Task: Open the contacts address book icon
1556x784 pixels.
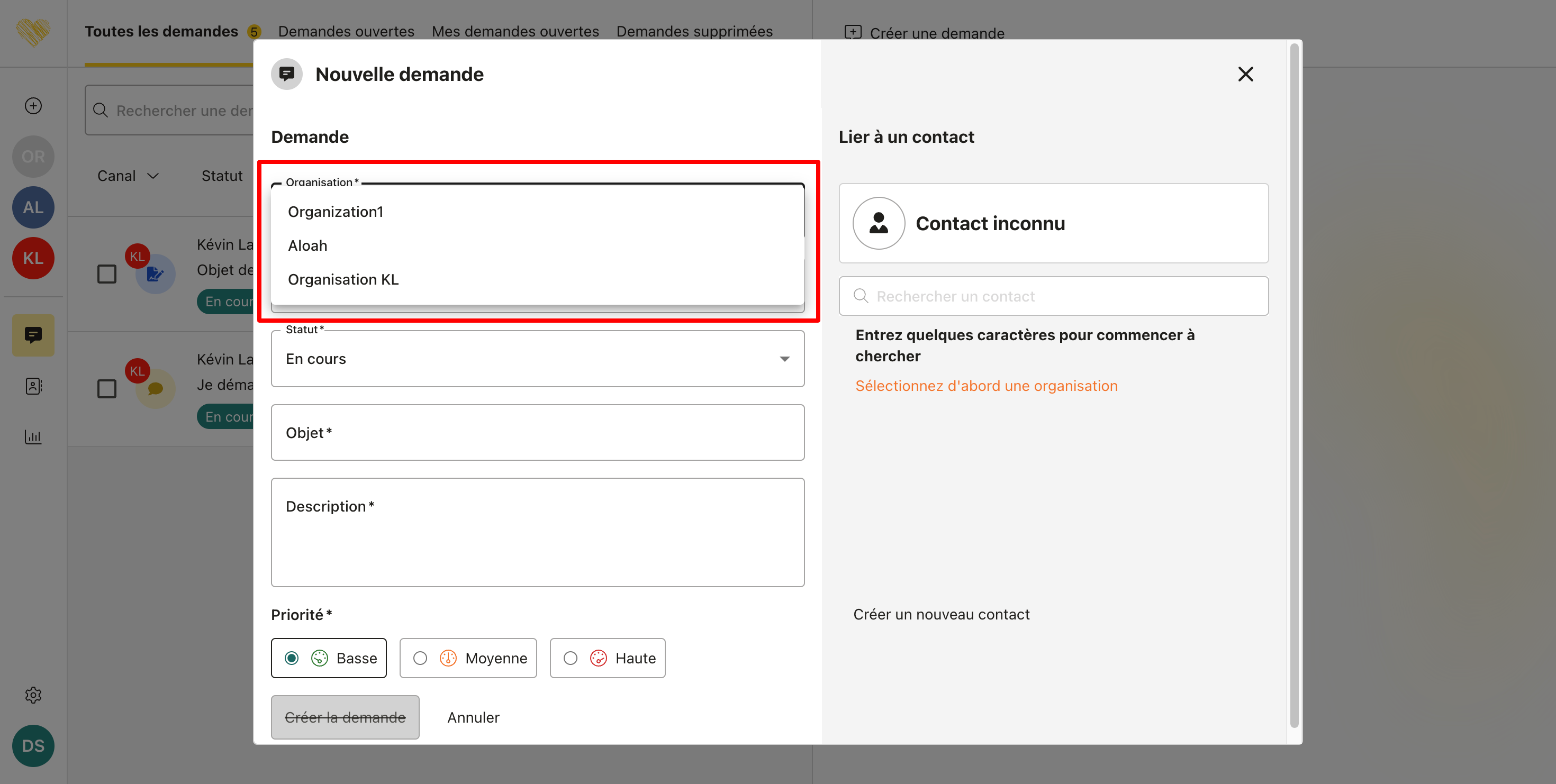Action: [33, 386]
